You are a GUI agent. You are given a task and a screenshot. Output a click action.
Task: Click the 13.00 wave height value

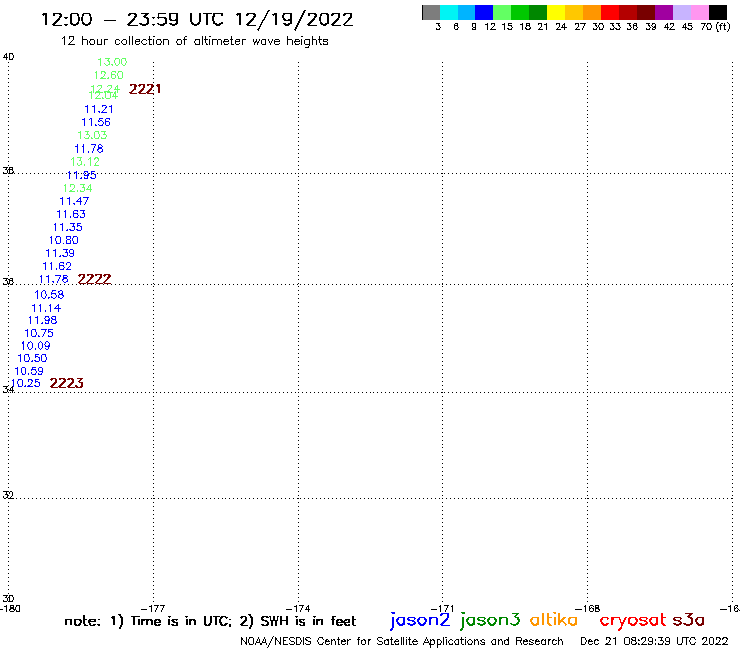(112, 62)
